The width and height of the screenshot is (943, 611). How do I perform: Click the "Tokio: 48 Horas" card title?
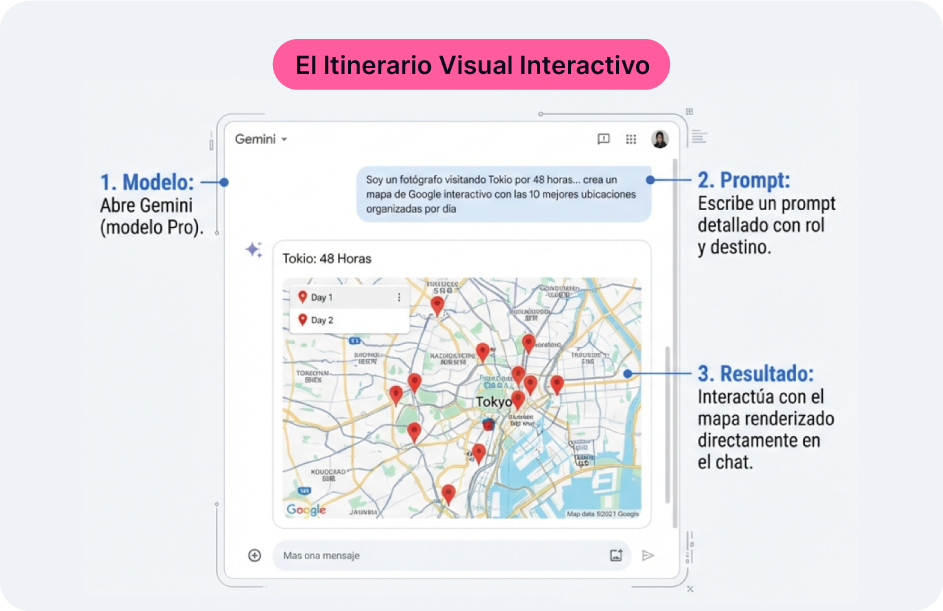327,259
